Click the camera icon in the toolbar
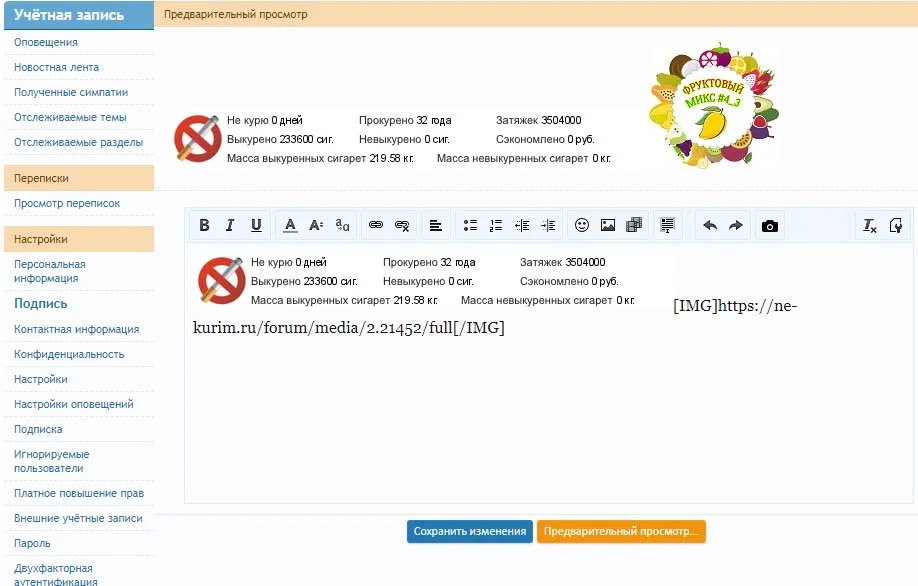Screen dimensions: 918x586 tap(770, 226)
